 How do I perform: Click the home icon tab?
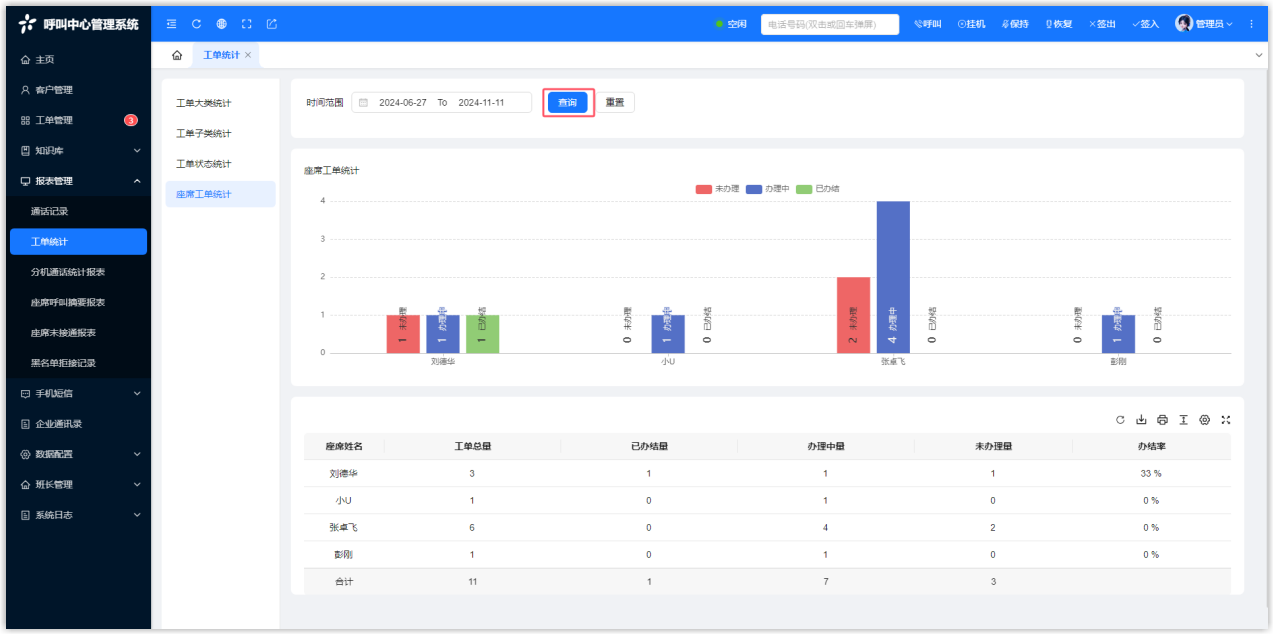177,55
